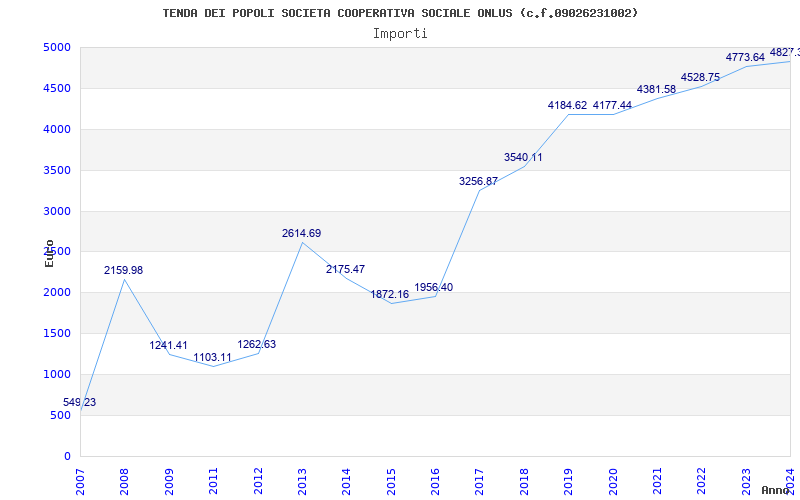Click the 1956.40 data label
Screen dimensions: 800x500
point(434,288)
